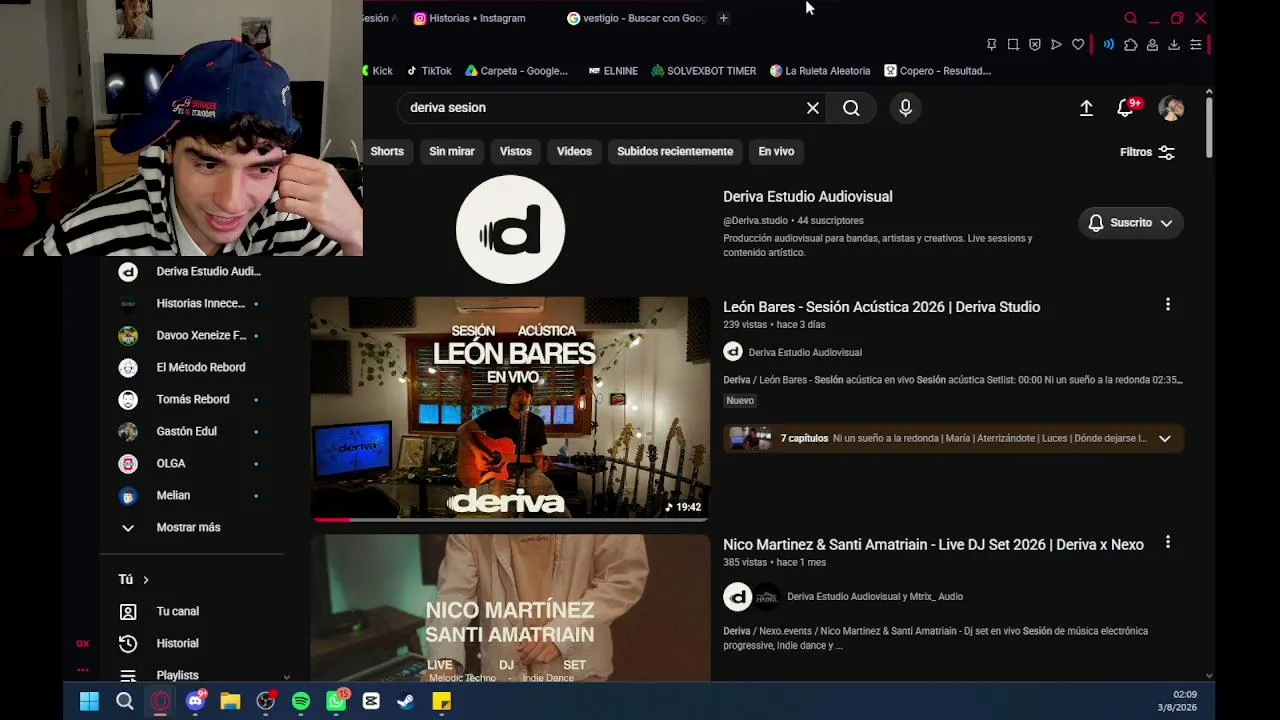Open Deriva Estudio Audiovisual link under León Bares
1280x720 pixels.
[805, 352]
